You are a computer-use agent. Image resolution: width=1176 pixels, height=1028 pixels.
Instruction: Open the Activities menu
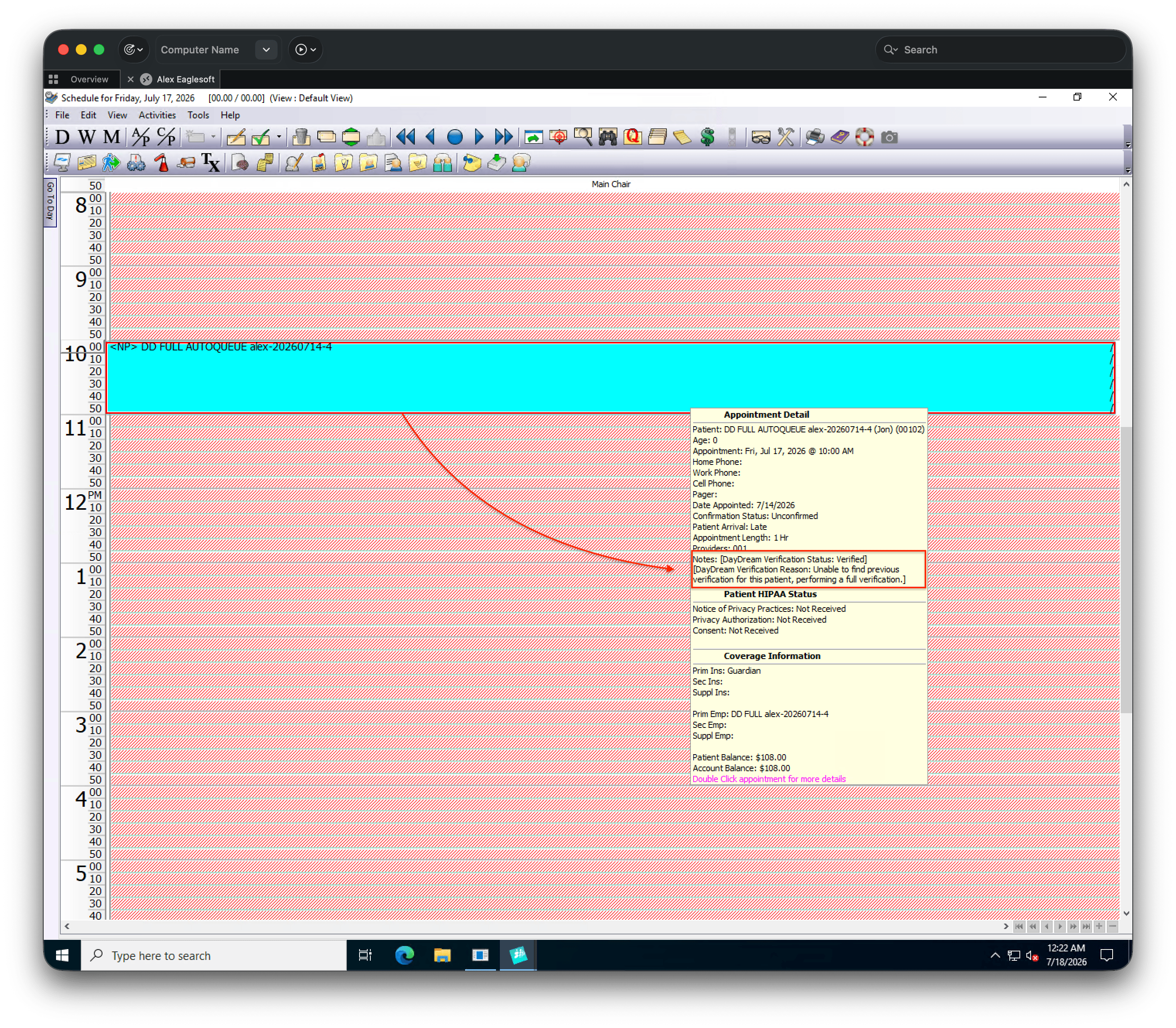pos(157,115)
